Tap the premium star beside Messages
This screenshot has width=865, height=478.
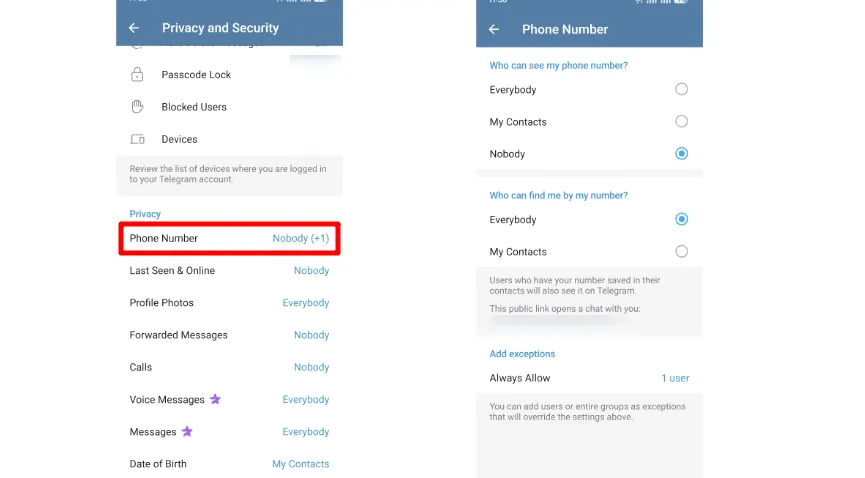[187, 431]
